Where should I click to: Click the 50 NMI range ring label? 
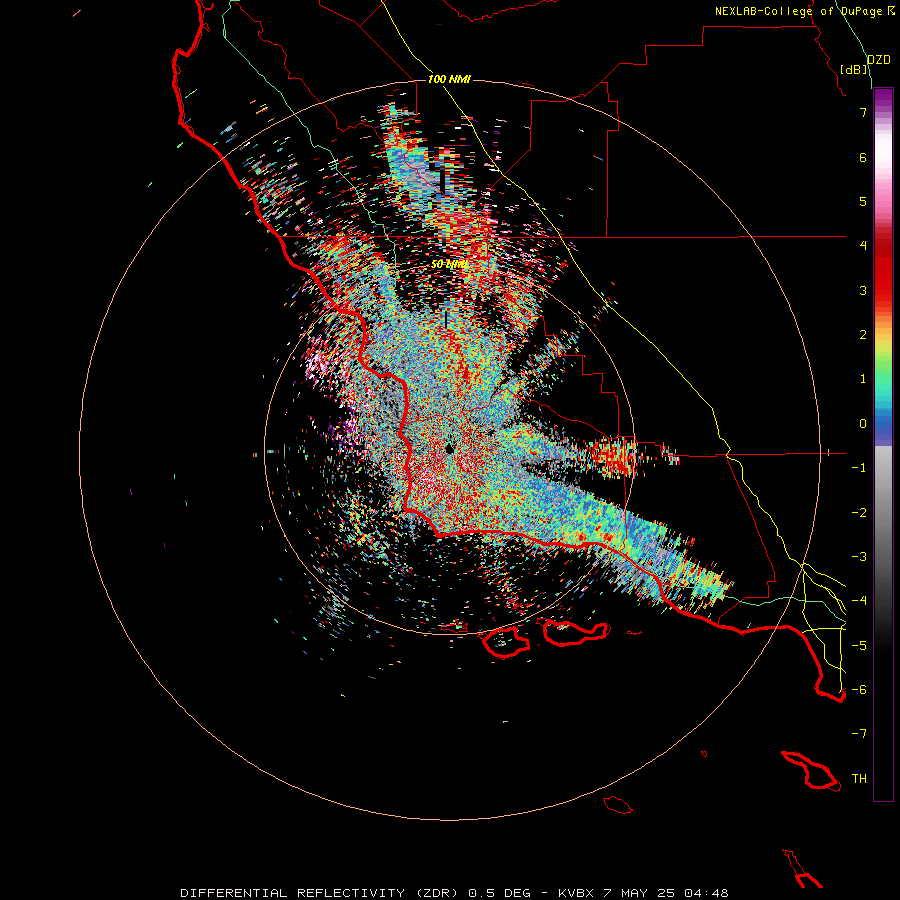coord(449,264)
